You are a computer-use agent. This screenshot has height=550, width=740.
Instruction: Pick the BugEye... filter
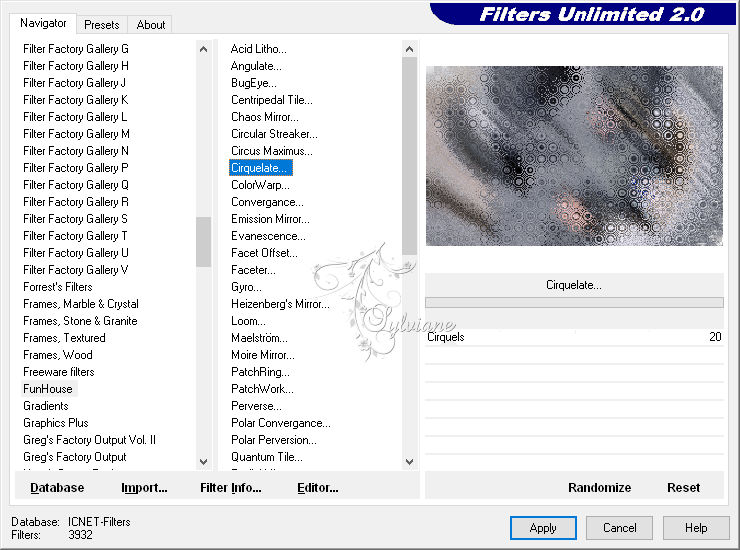(254, 83)
